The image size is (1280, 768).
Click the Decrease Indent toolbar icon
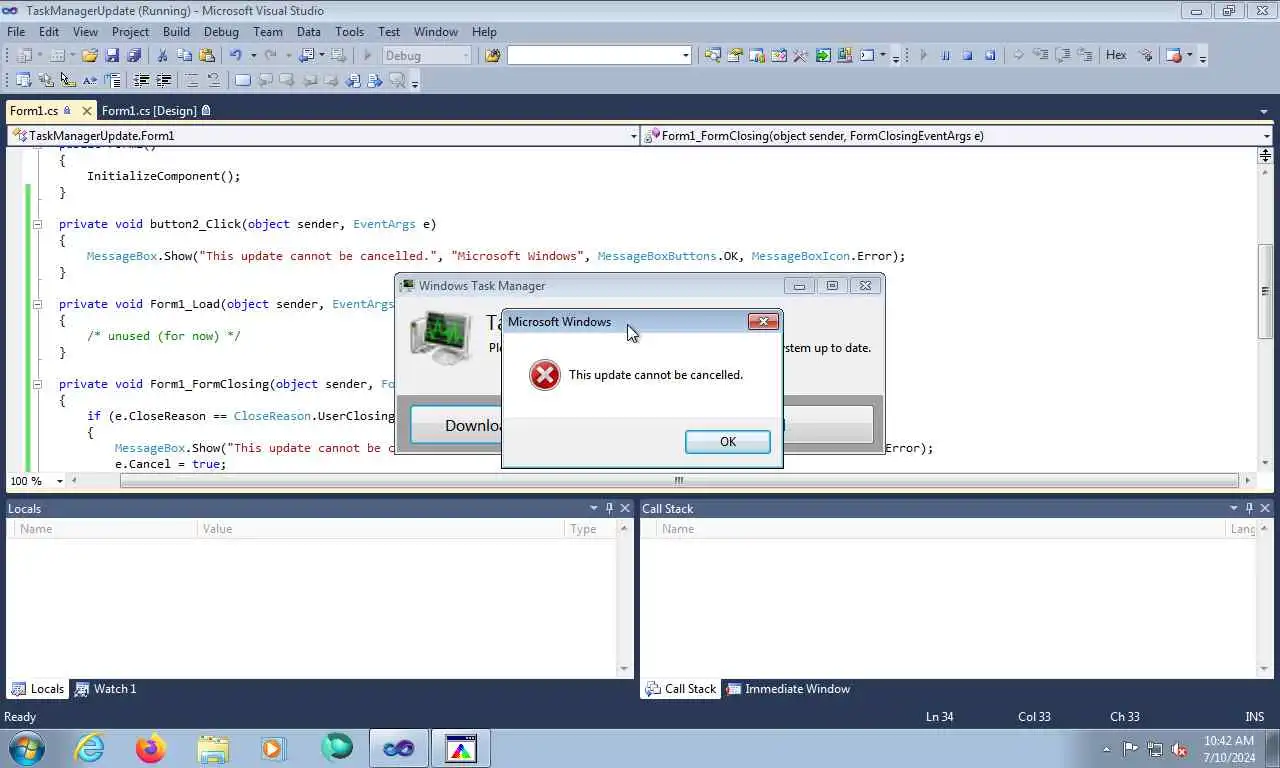click(140, 81)
